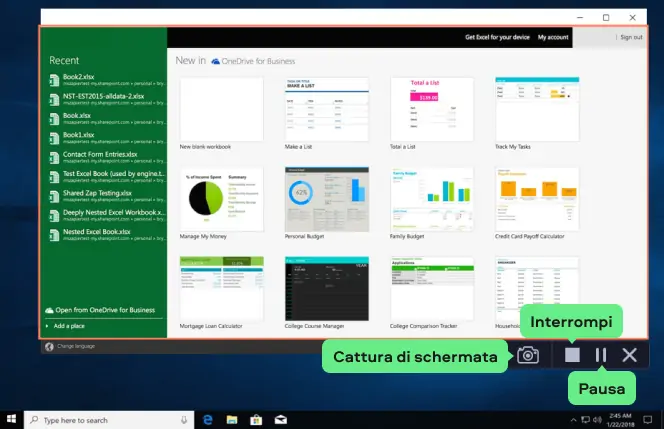Image resolution: width=664 pixels, height=429 pixels.
Task: Select the Make a List template
Action: point(326,113)
